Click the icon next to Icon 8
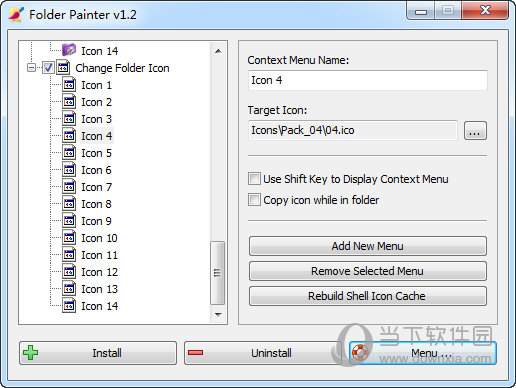The width and height of the screenshot is (516, 388). pos(69,204)
